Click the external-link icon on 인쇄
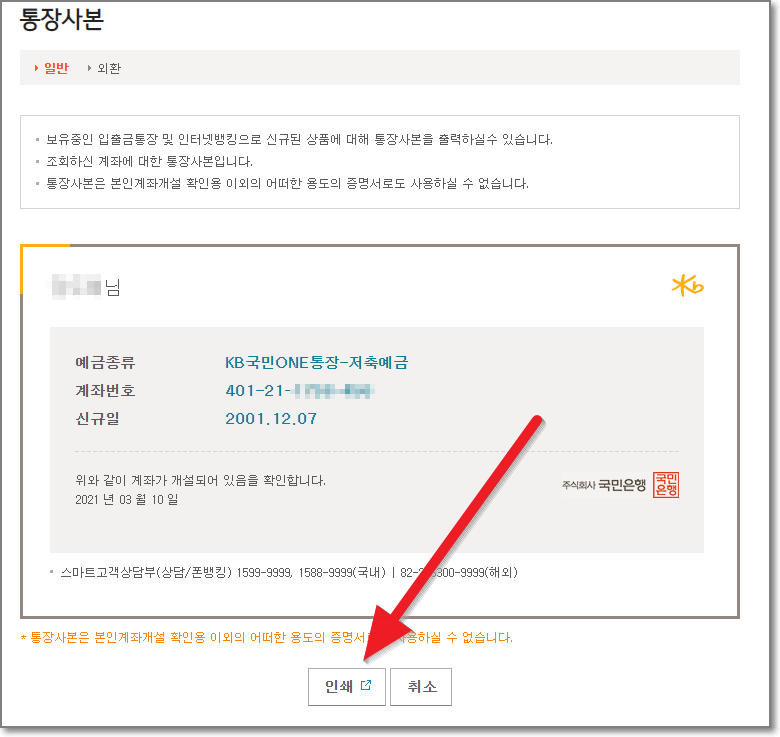 [x=366, y=685]
